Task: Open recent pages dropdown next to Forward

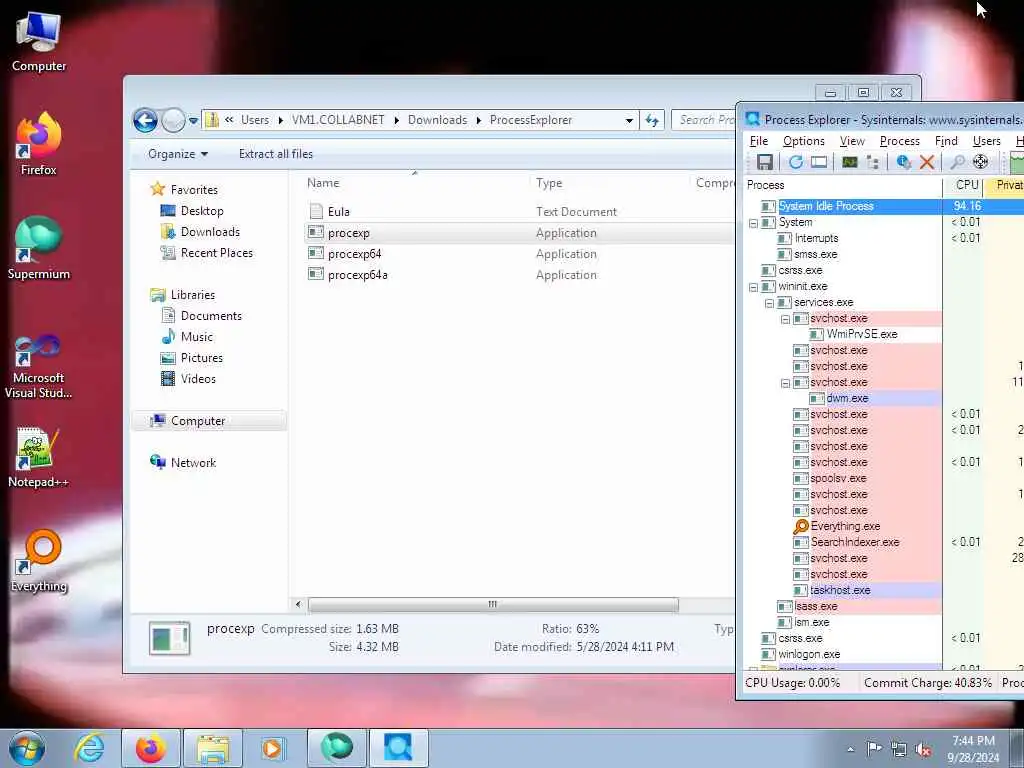Action: point(193,121)
